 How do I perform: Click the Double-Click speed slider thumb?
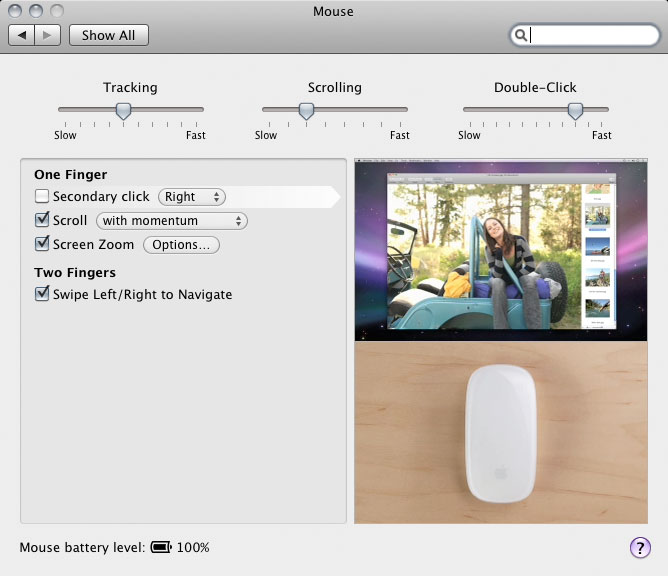[575, 111]
